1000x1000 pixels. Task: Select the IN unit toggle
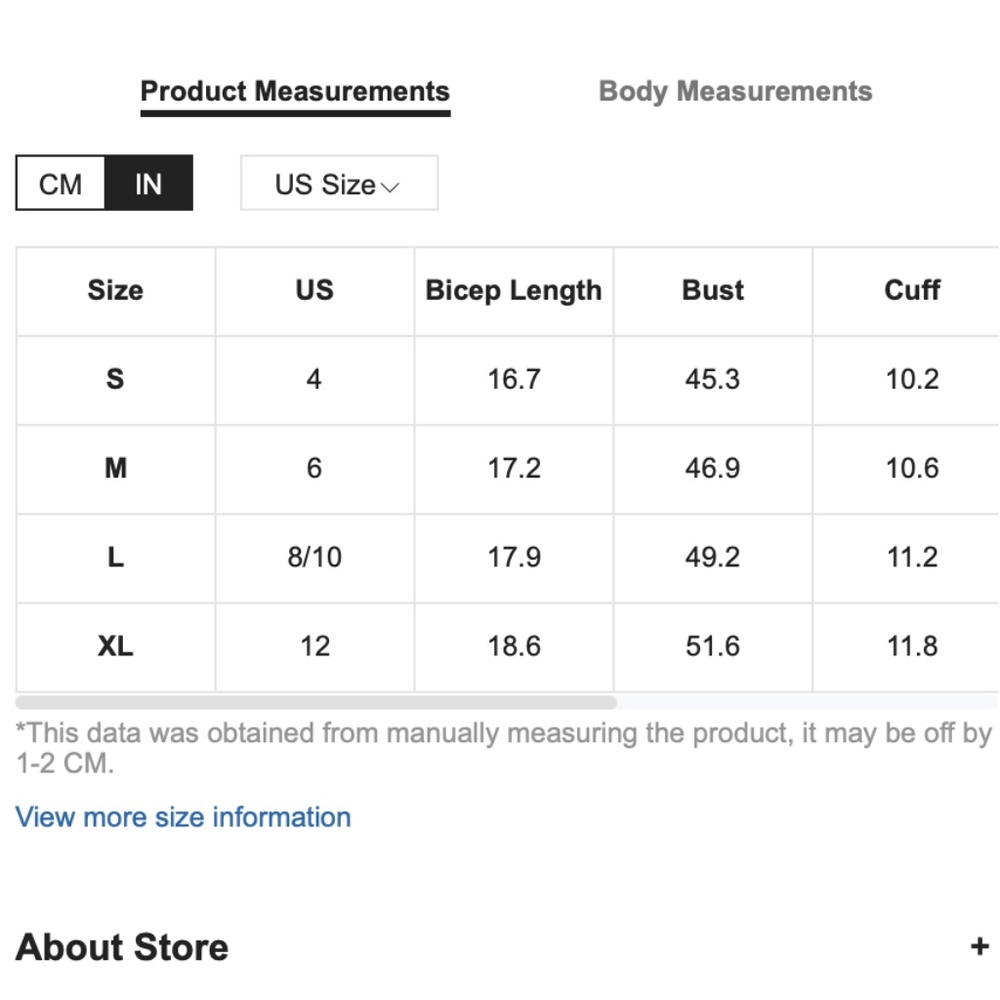coord(148,184)
